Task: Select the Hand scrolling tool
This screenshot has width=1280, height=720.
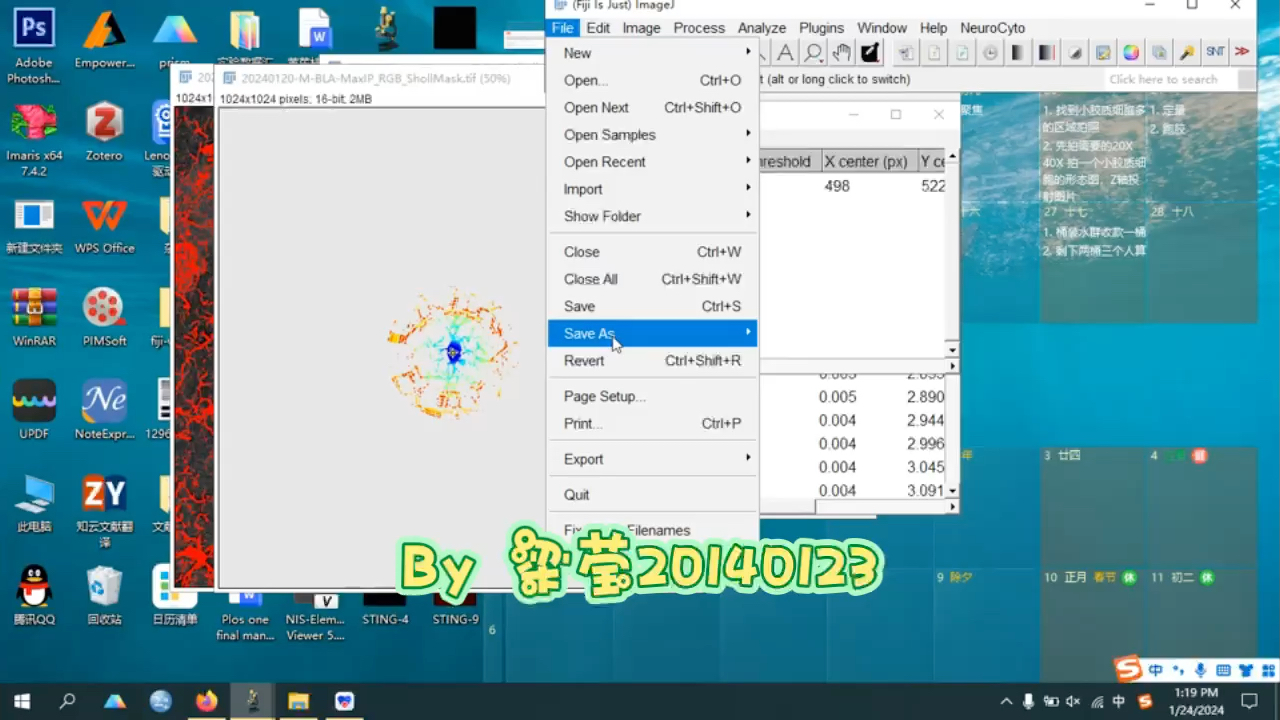Action: click(842, 53)
